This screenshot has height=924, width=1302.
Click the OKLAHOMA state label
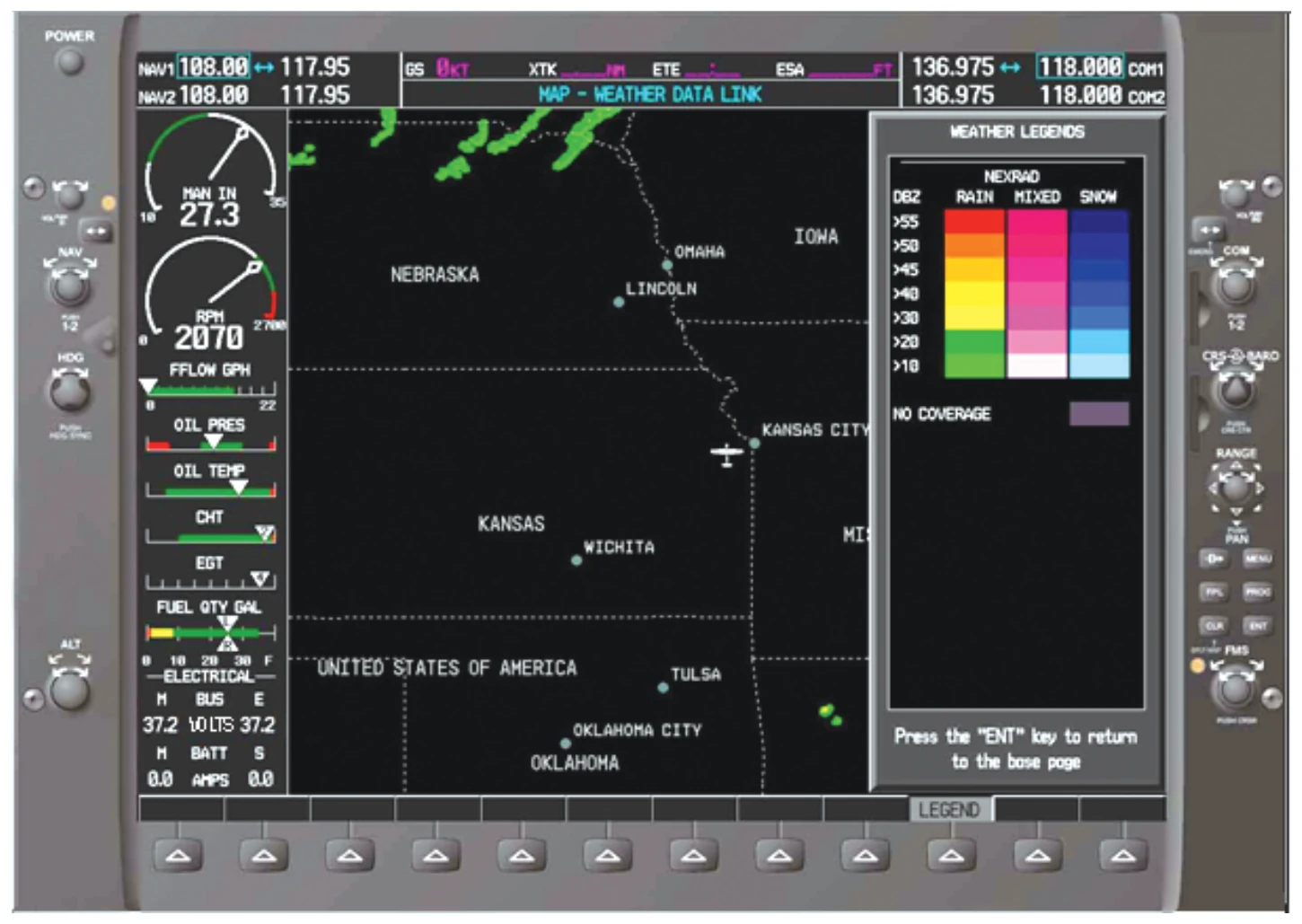pos(575,762)
